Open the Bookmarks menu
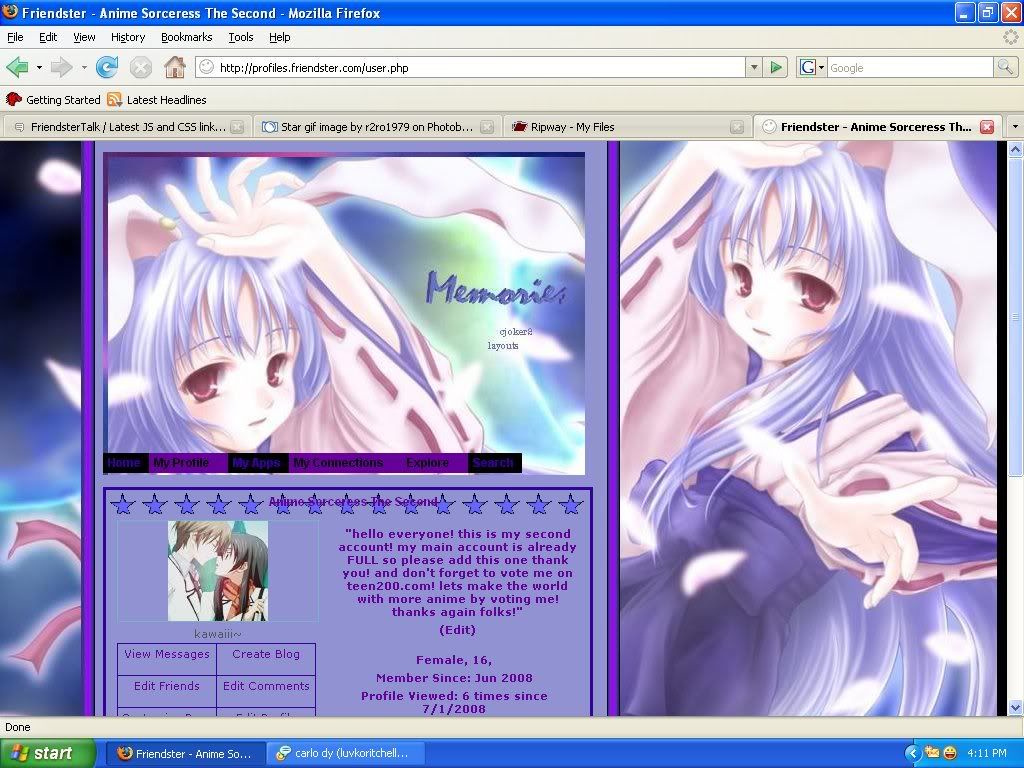1024x768 pixels. (186, 37)
